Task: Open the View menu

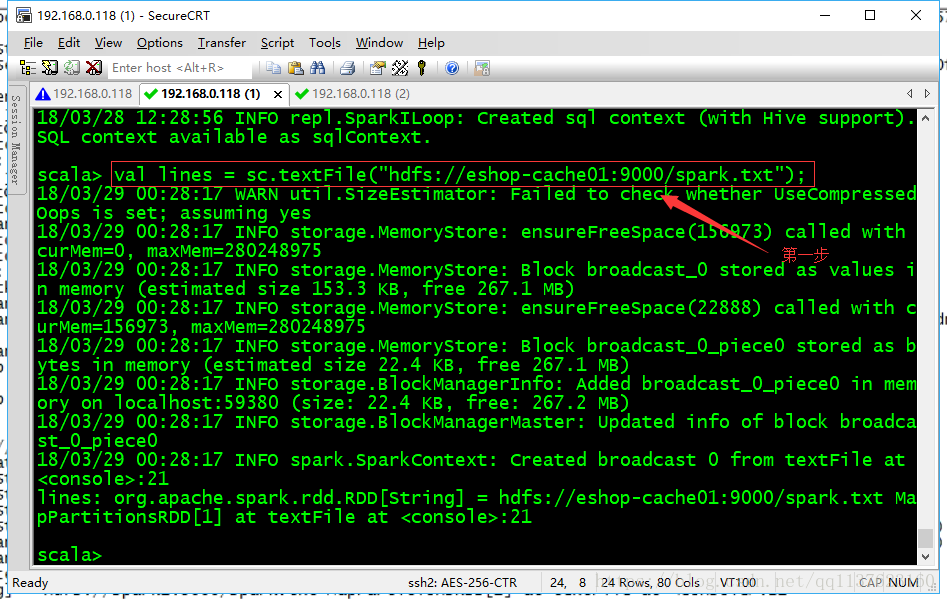Action: coord(108,43)
